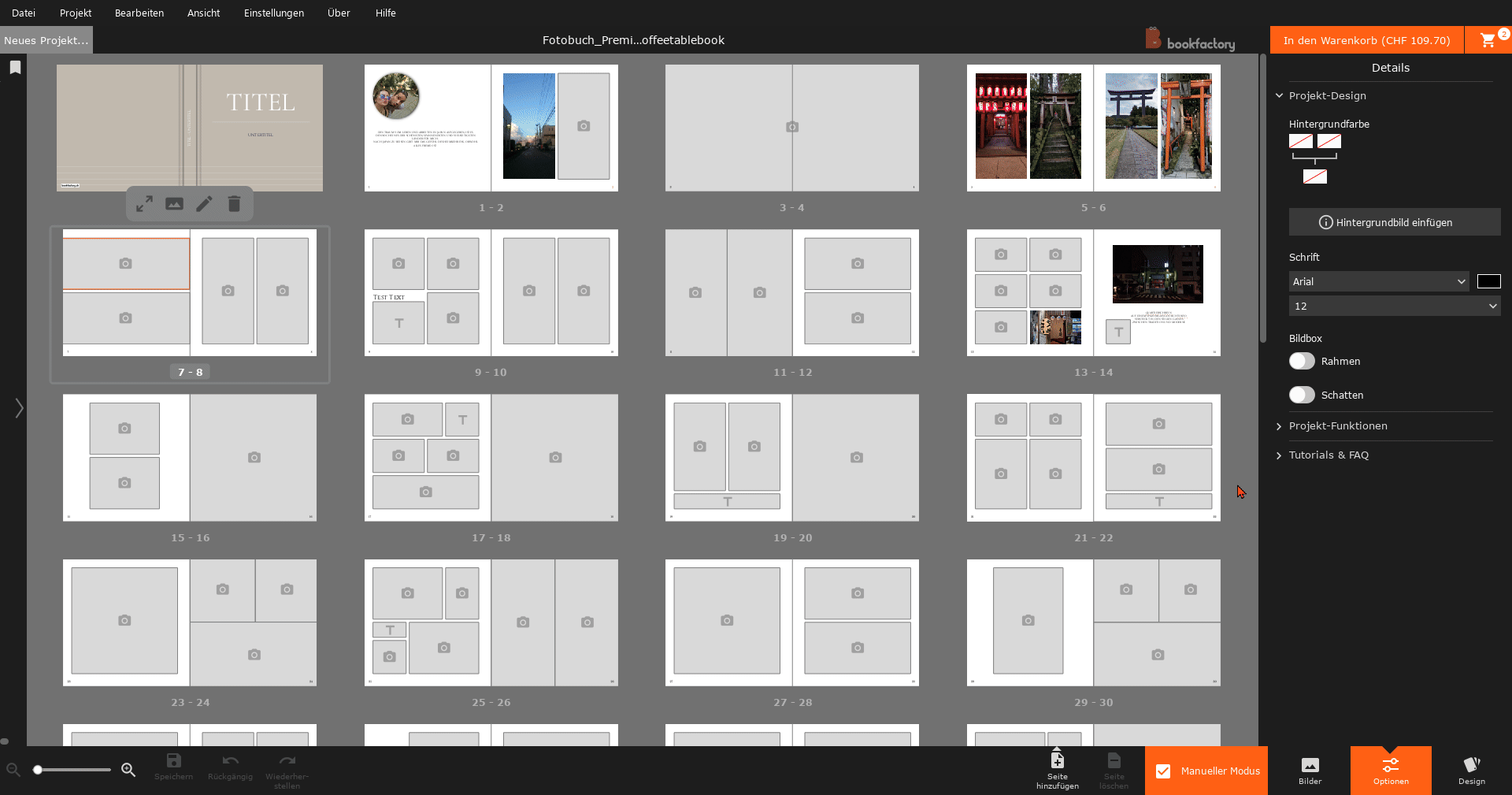Open the Bilder images panel
This screenshot has width=1512, height=795.
pos(1310,771)
